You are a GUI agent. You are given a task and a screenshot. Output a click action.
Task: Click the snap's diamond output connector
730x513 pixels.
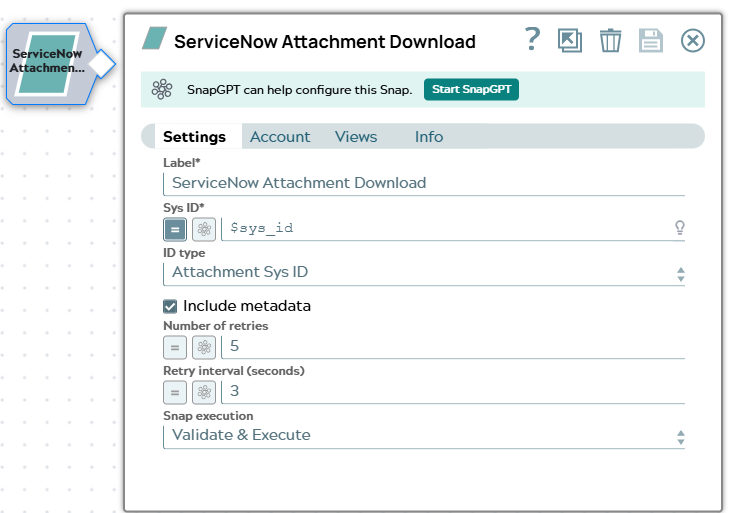click(x=102, y=64)
